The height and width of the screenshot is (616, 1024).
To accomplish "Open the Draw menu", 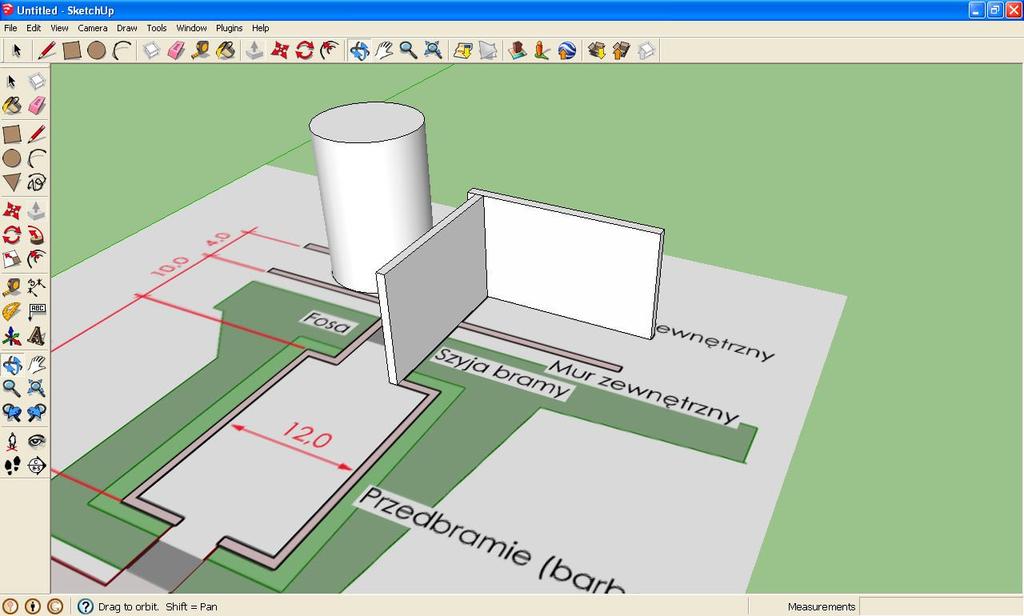I will (127, 28).
